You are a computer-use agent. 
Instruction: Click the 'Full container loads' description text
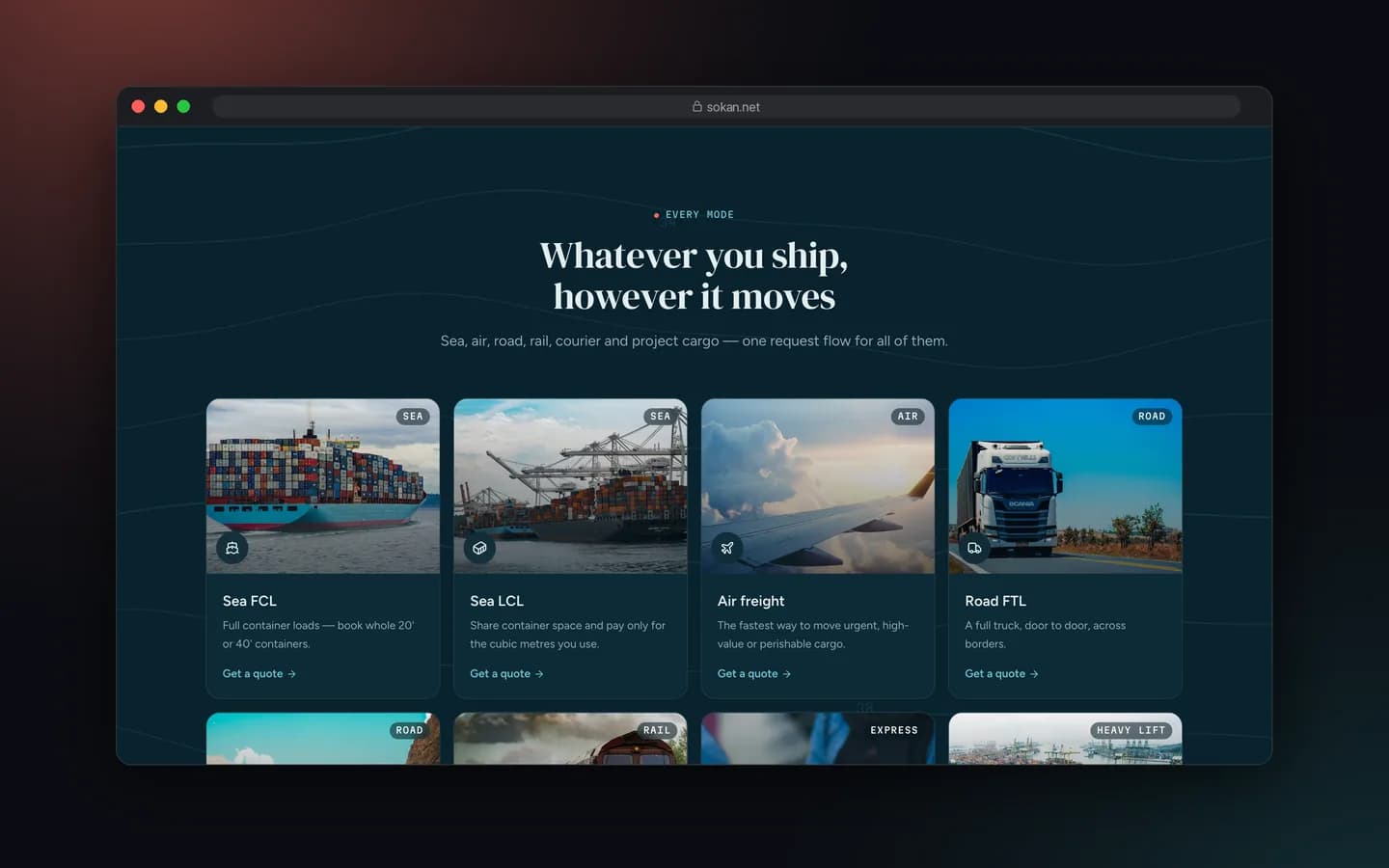[318, 635]
